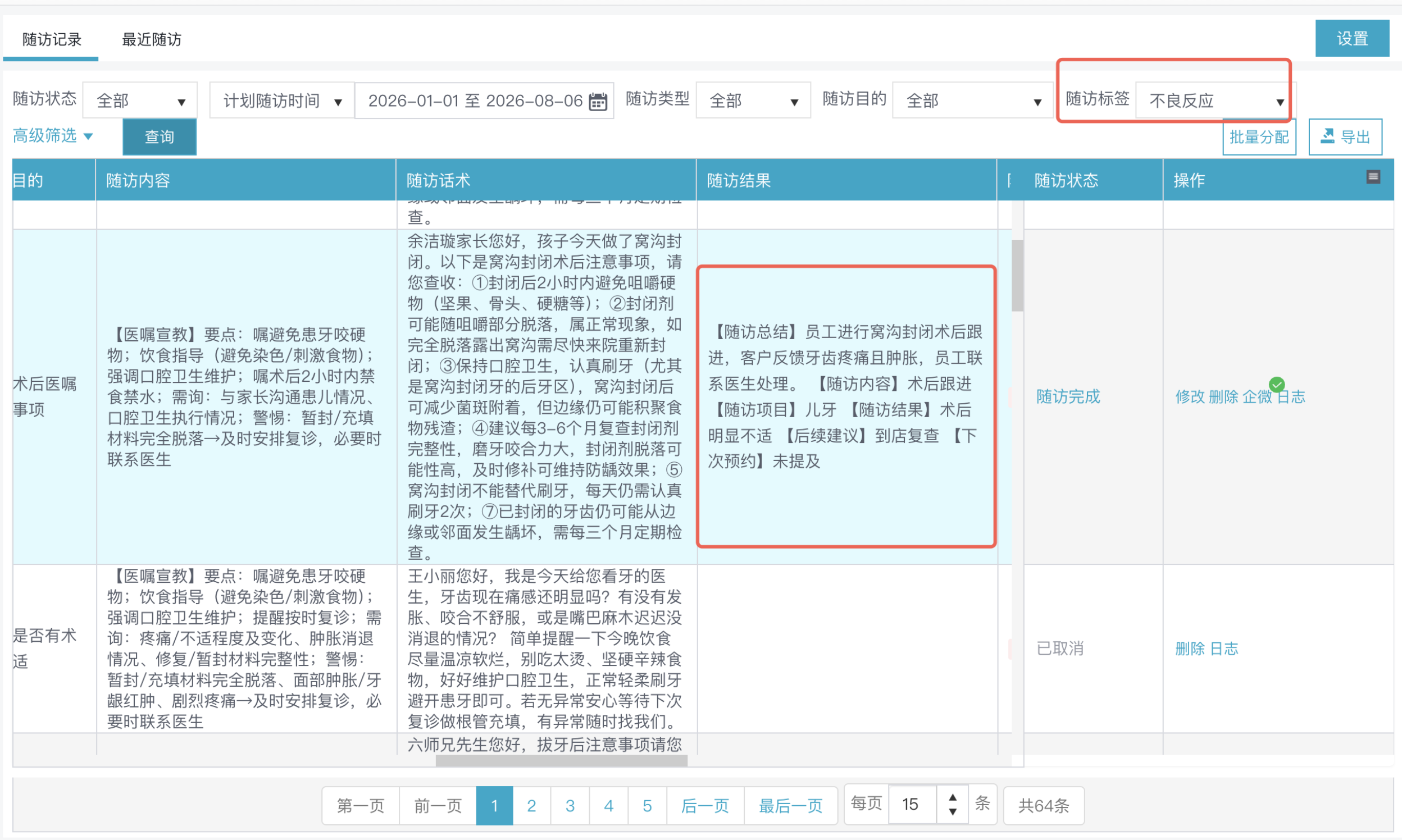Click the 随访内容 column header
This screenshot has height=840, width=1402.
tap(246, 180)
